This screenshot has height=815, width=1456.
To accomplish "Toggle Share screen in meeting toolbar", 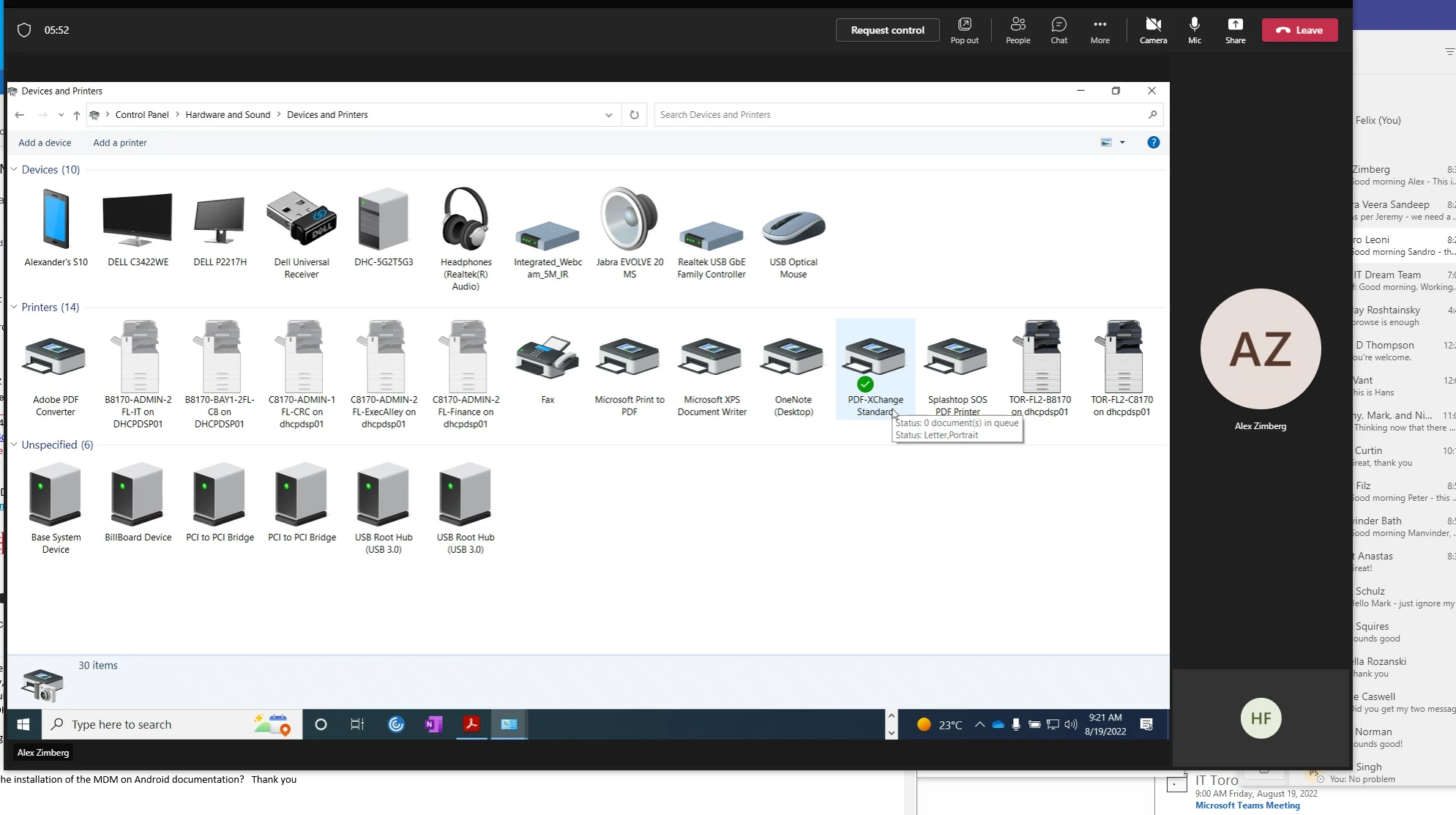I will (x=1235, y=29).
